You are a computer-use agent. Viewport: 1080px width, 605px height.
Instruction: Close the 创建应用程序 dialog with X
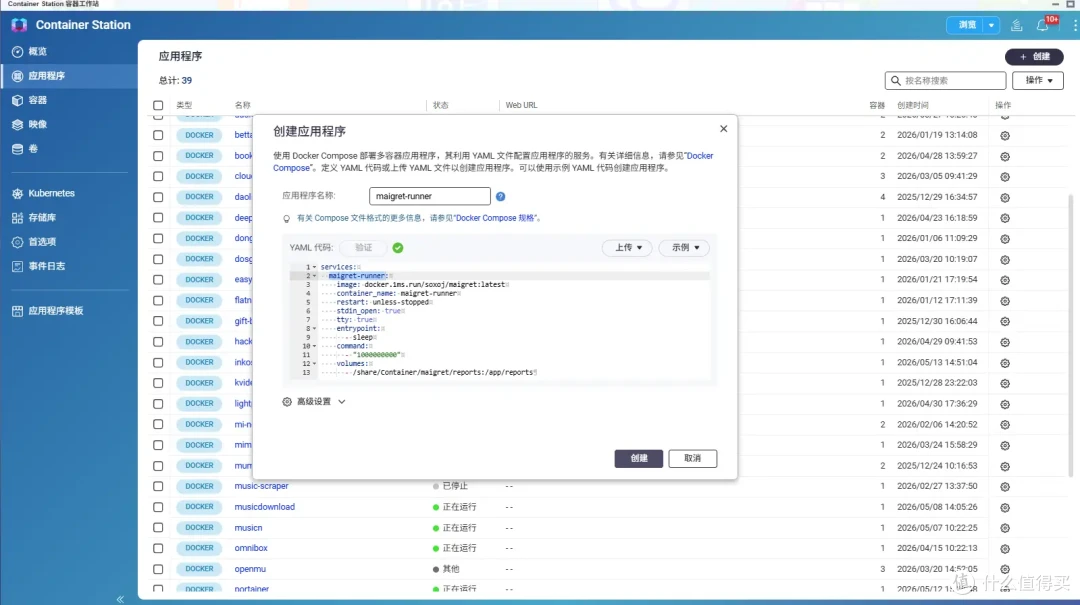pos(723,129)
